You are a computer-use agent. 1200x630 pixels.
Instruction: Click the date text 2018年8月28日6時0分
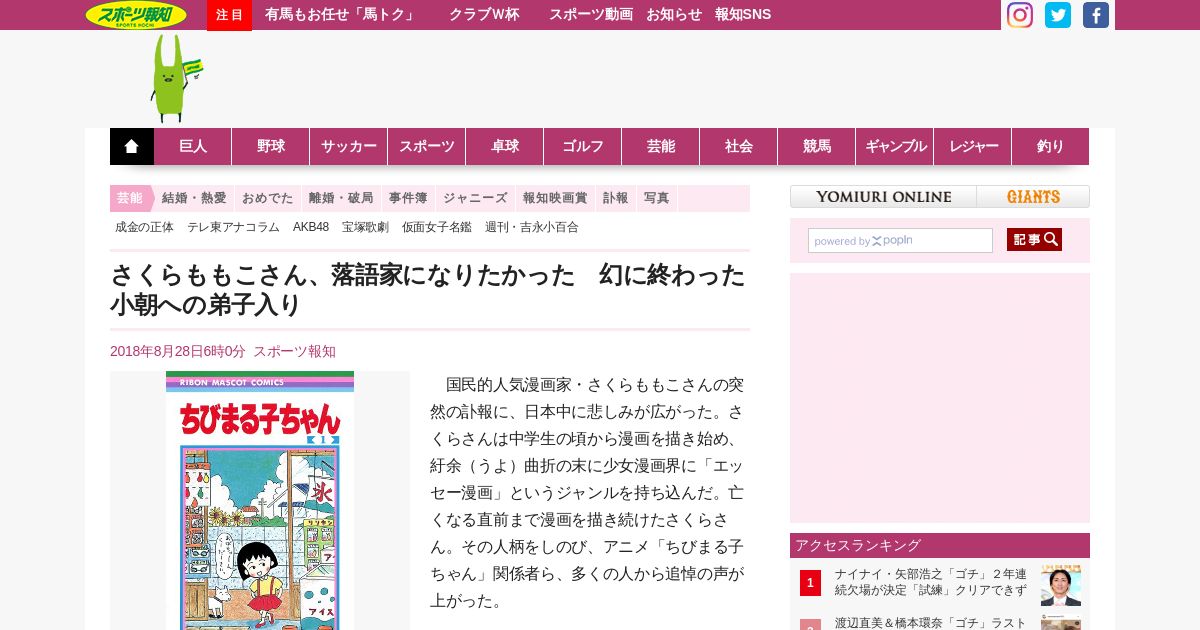pos(177,351)
